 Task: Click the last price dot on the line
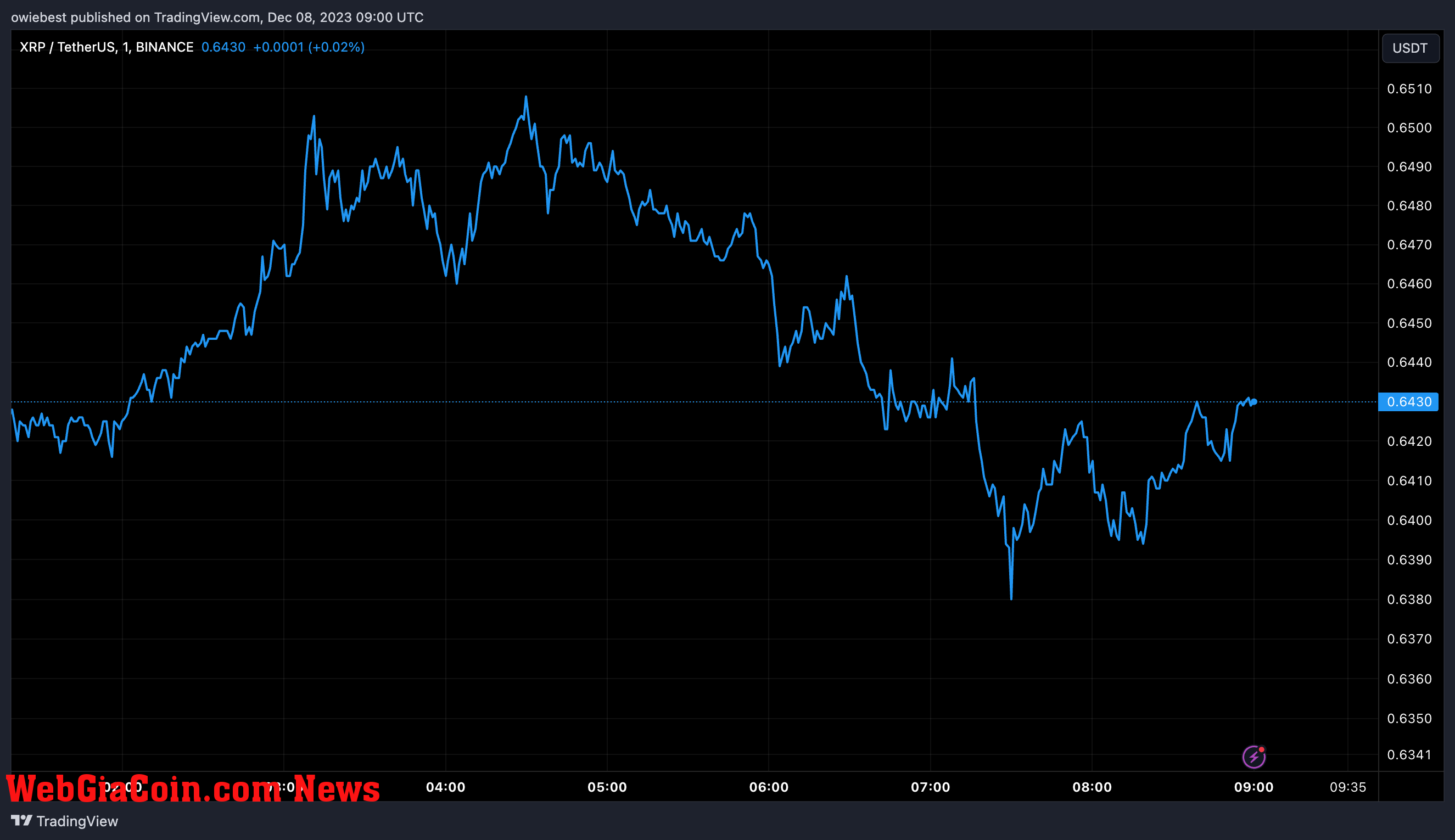(1253, 401)
